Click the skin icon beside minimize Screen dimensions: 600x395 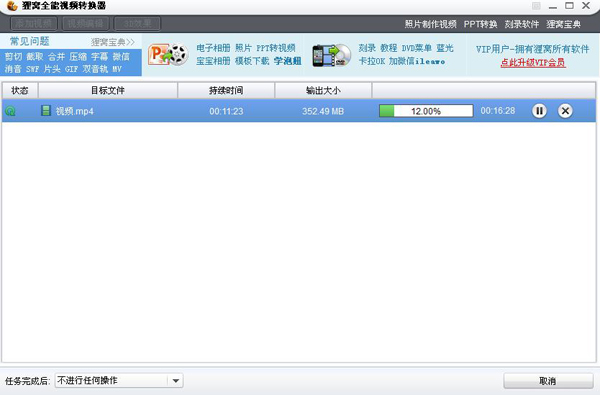[x=536, y=6]
